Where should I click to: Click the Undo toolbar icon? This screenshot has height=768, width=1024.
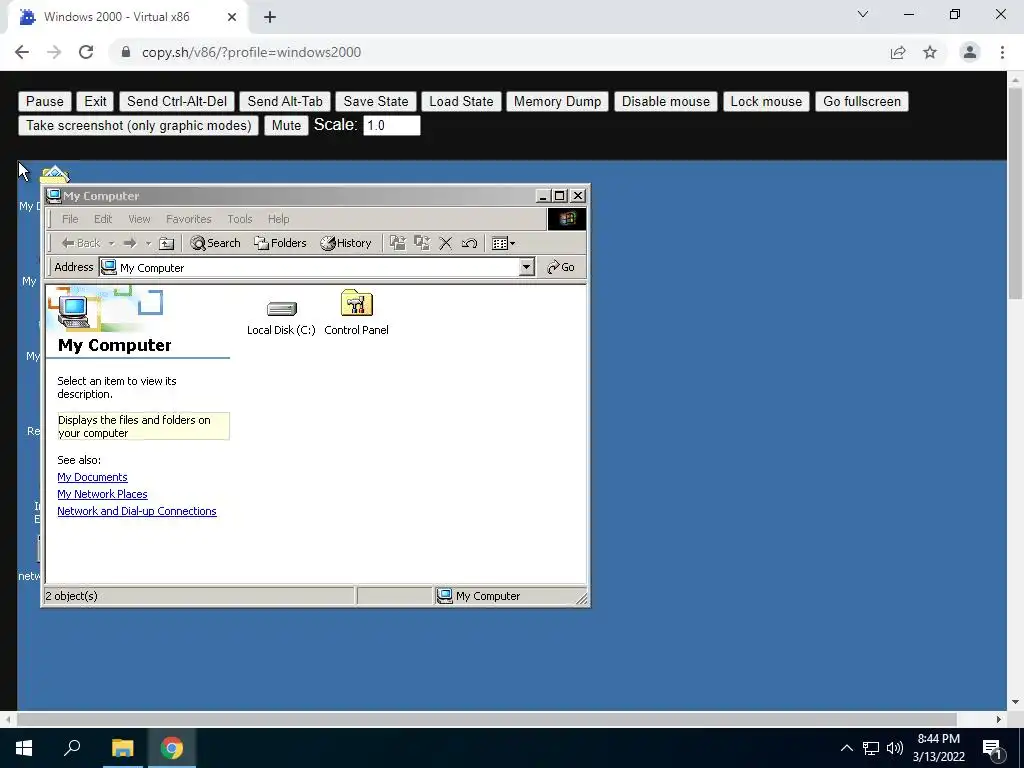(469, 244)
